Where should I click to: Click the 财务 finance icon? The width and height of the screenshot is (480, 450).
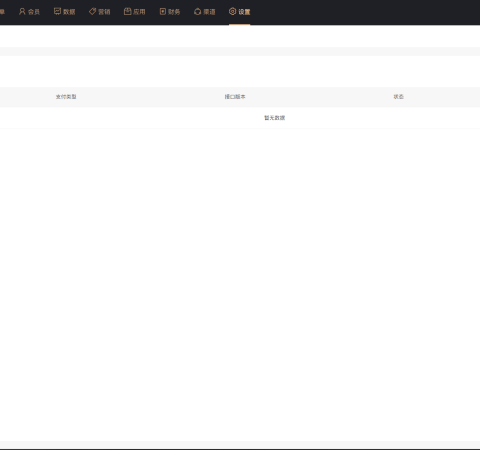(x=163, y=11)
